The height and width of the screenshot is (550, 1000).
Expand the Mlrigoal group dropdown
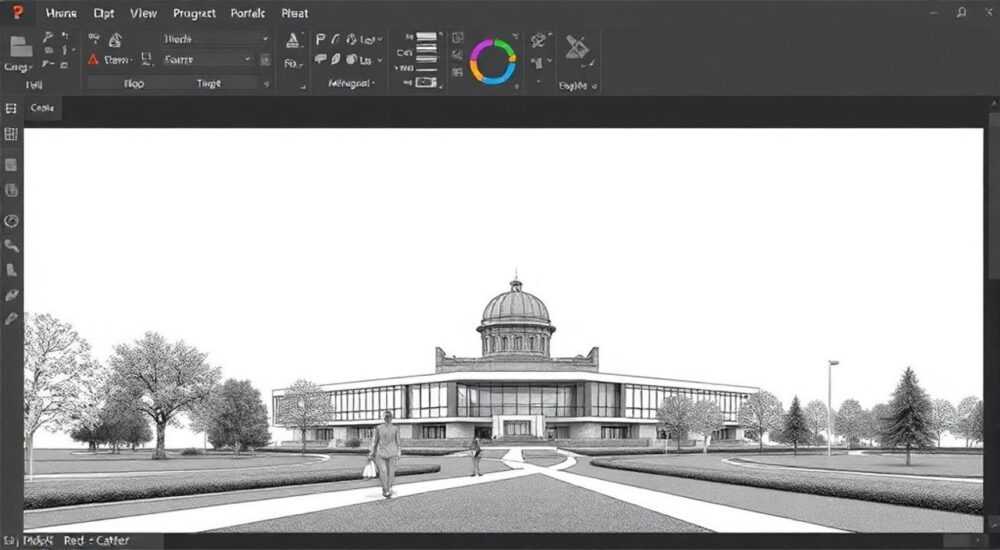pos(351,83)
